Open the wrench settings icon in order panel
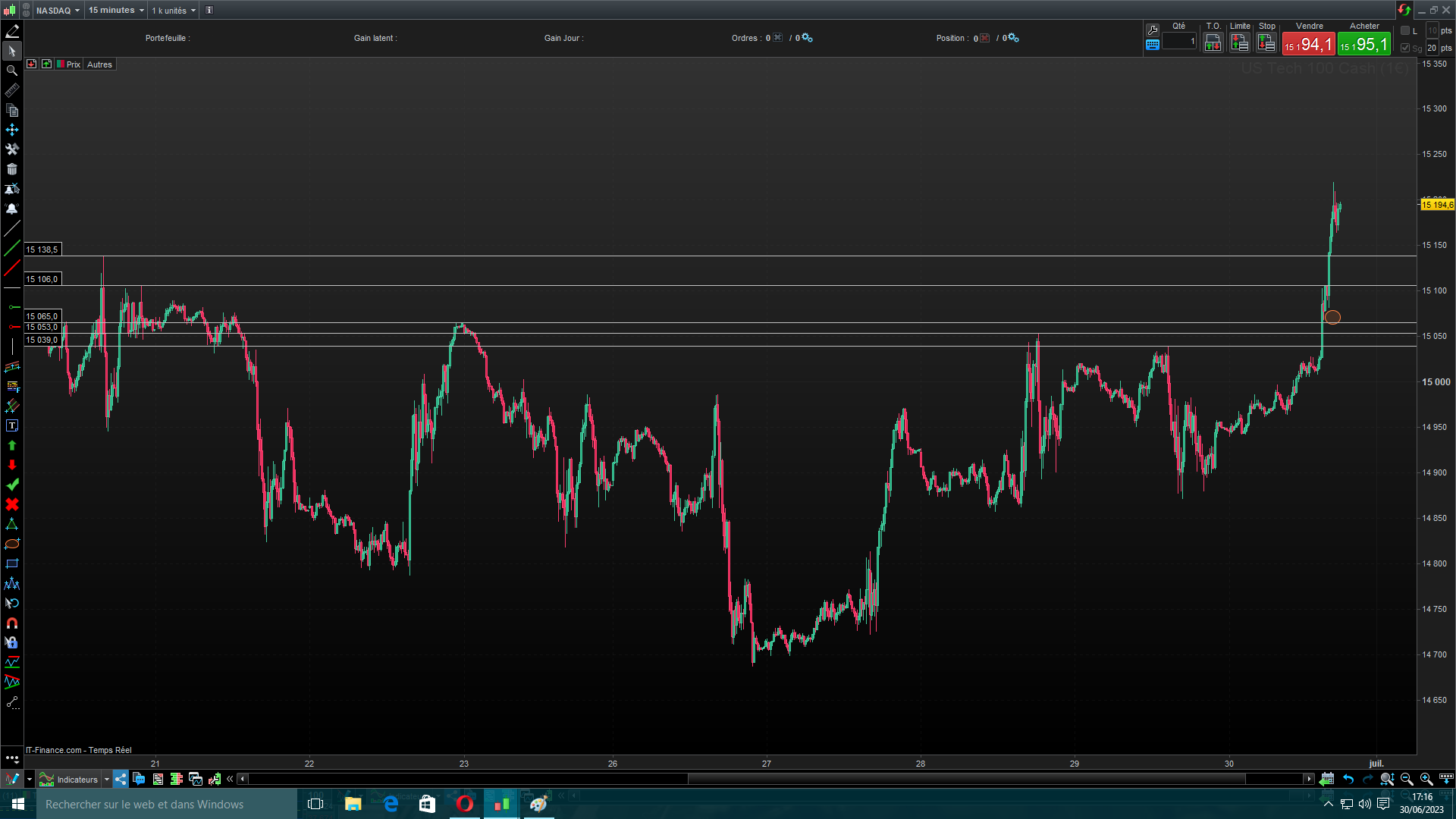The height and width of the screenshot is (819, 1456). (1153, 30)
